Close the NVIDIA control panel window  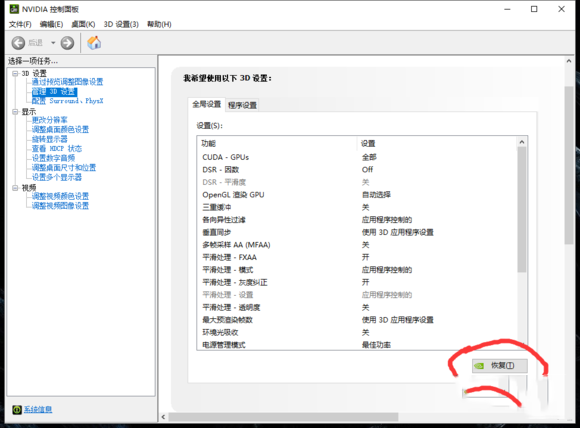coord(562,9)
